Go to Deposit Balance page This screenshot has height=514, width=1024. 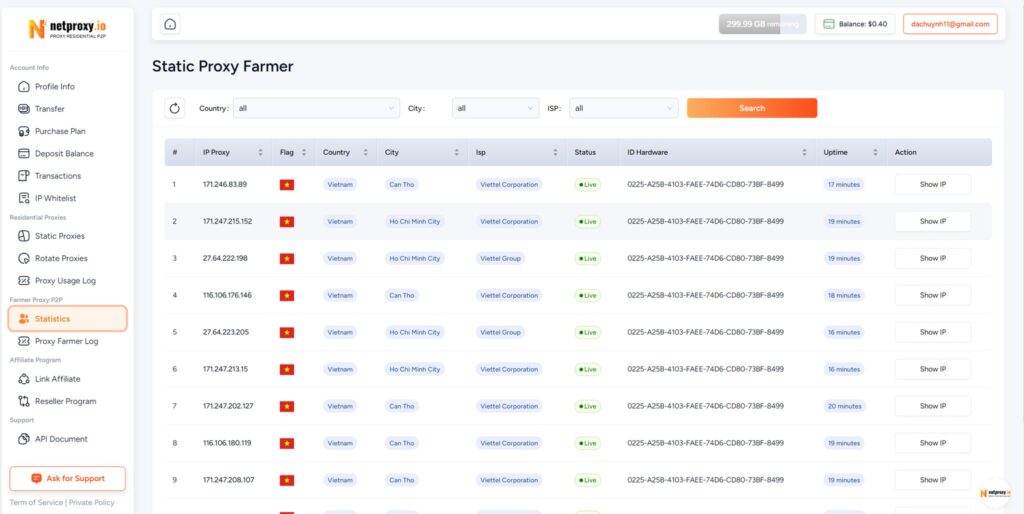tap(64, 153)
